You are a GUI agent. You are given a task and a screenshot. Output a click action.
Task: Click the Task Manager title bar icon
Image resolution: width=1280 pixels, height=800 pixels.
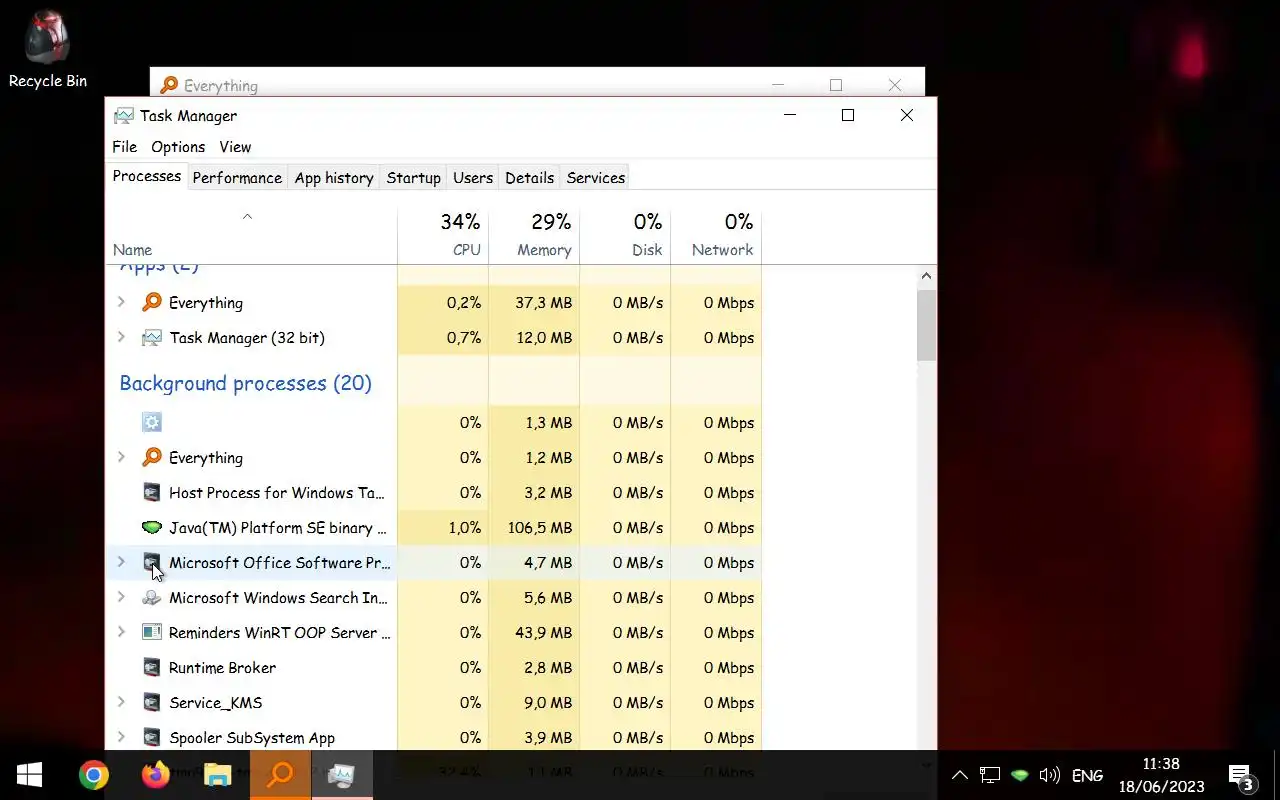click(123, 115)
